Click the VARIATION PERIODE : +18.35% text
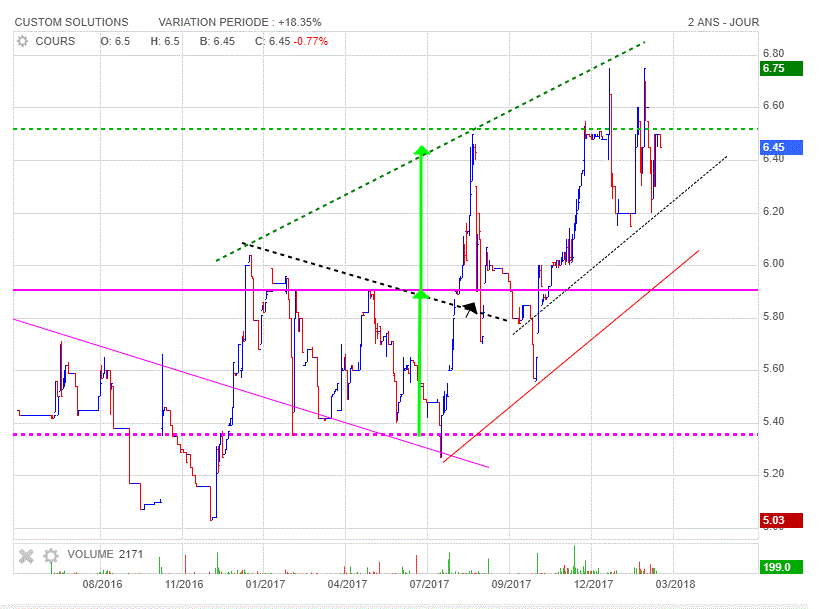821x609 pixels. (240, 23)
